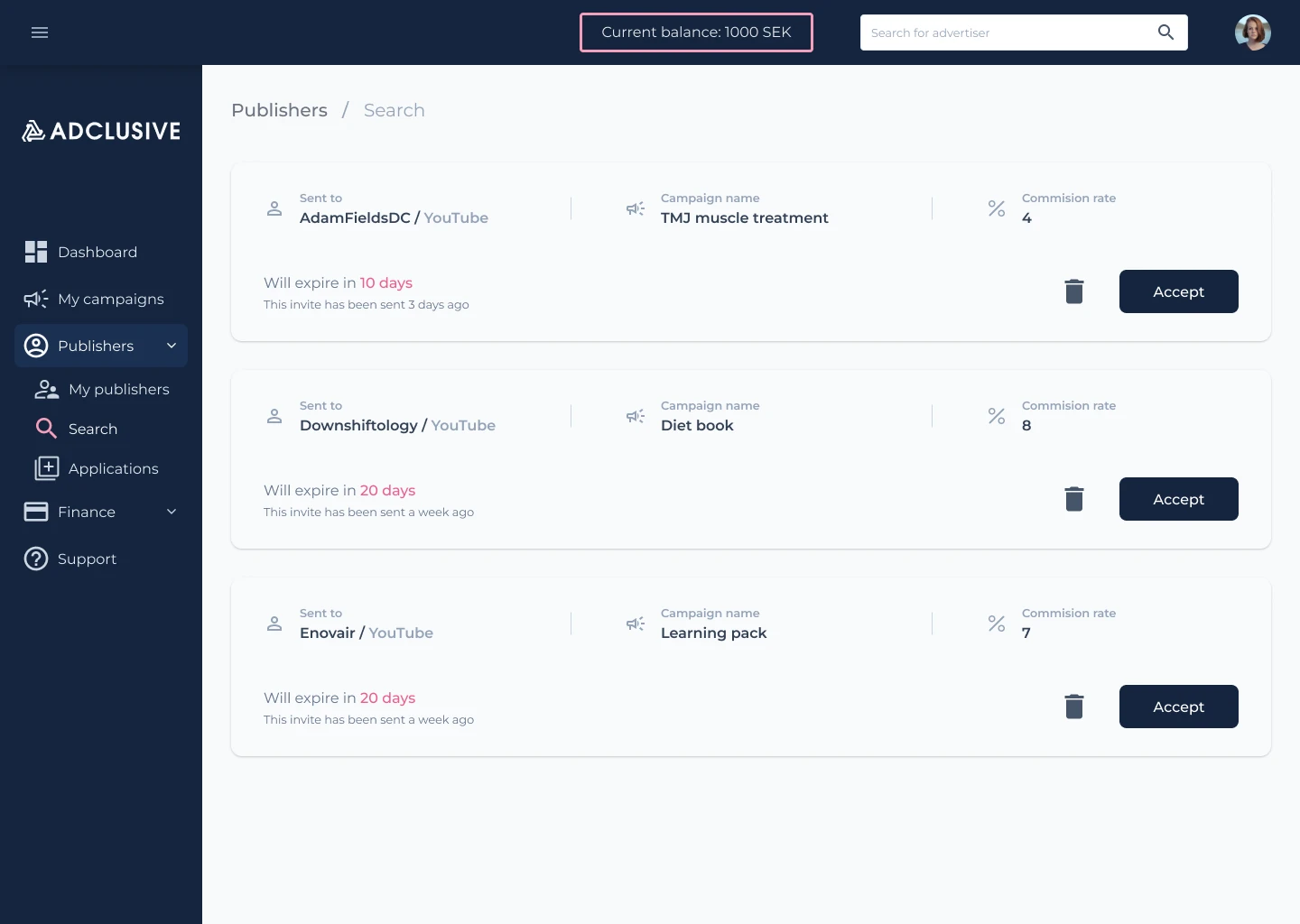The image size is (1300, 924).
Task: Click the pink Search magnifier sidebar icon
Action: 46,429
